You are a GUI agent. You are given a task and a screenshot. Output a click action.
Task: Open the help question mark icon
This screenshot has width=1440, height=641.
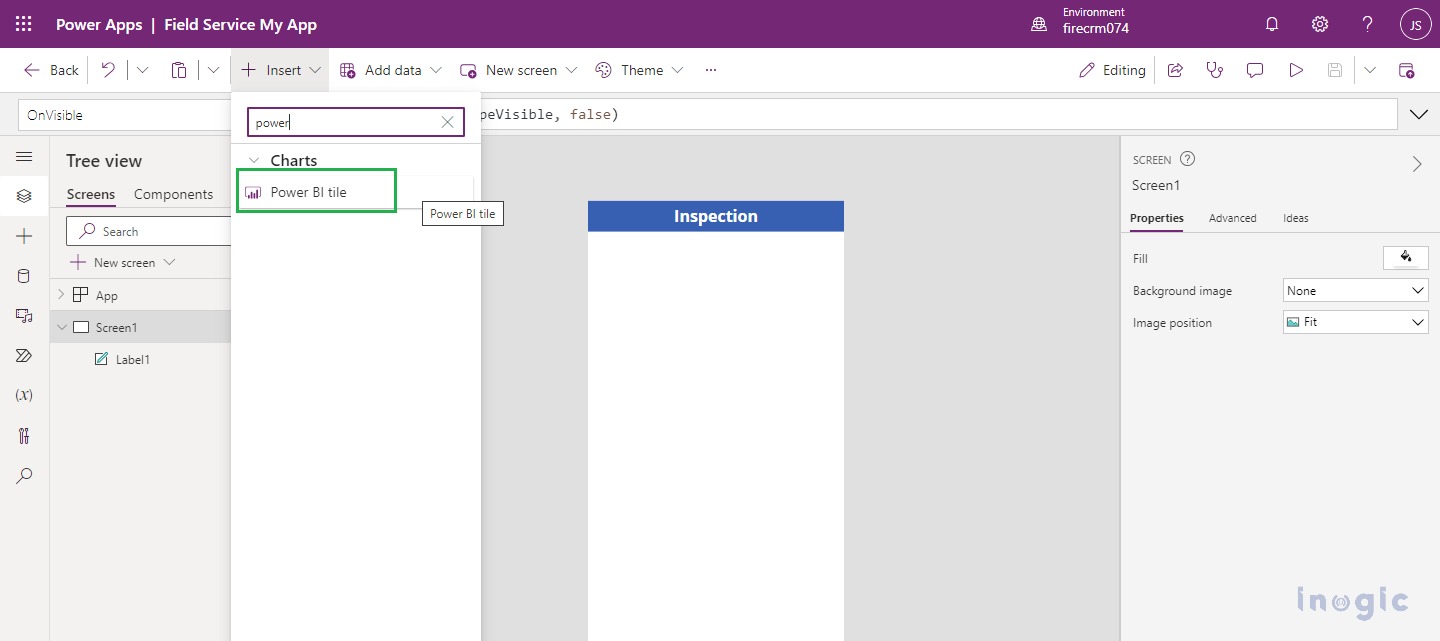coord(1367,24)
